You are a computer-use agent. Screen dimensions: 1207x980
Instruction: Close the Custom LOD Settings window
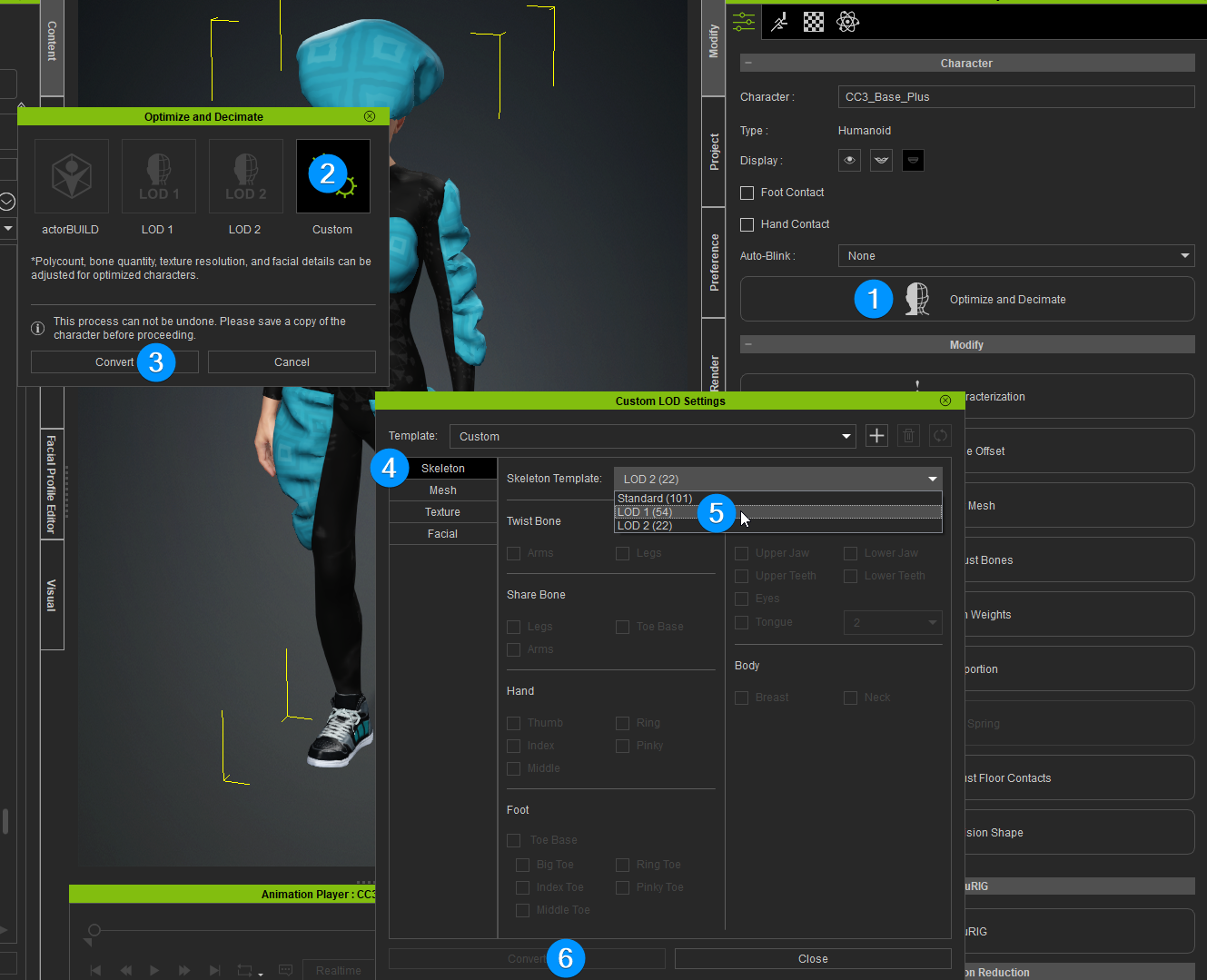[x=945, y=401]
